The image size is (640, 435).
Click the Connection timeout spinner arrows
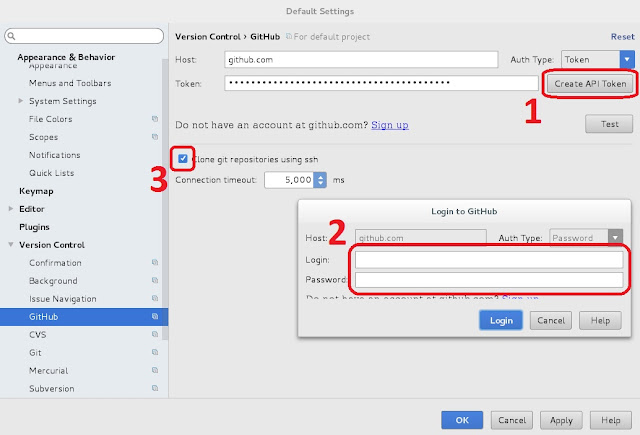coord(320,180)
